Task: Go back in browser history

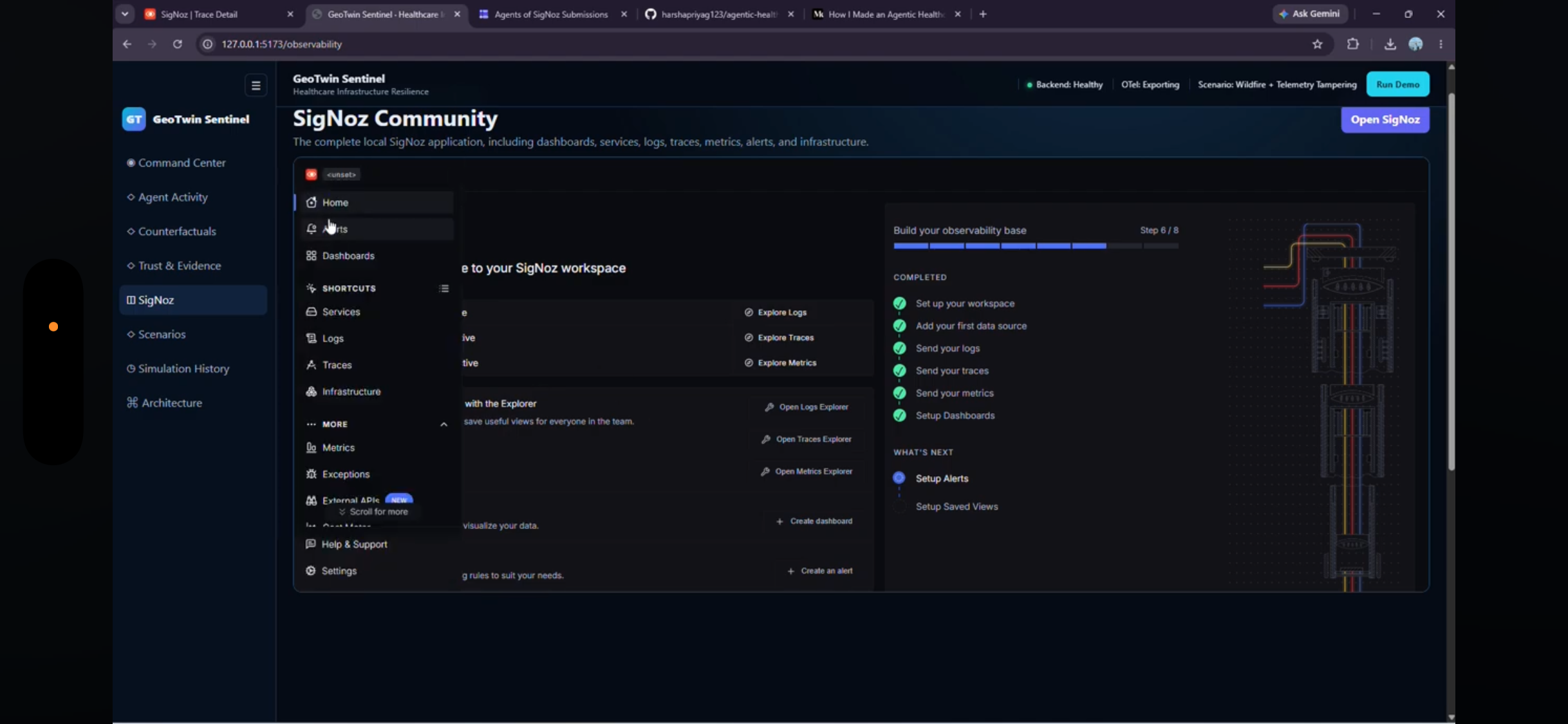Action: (127, 44)
